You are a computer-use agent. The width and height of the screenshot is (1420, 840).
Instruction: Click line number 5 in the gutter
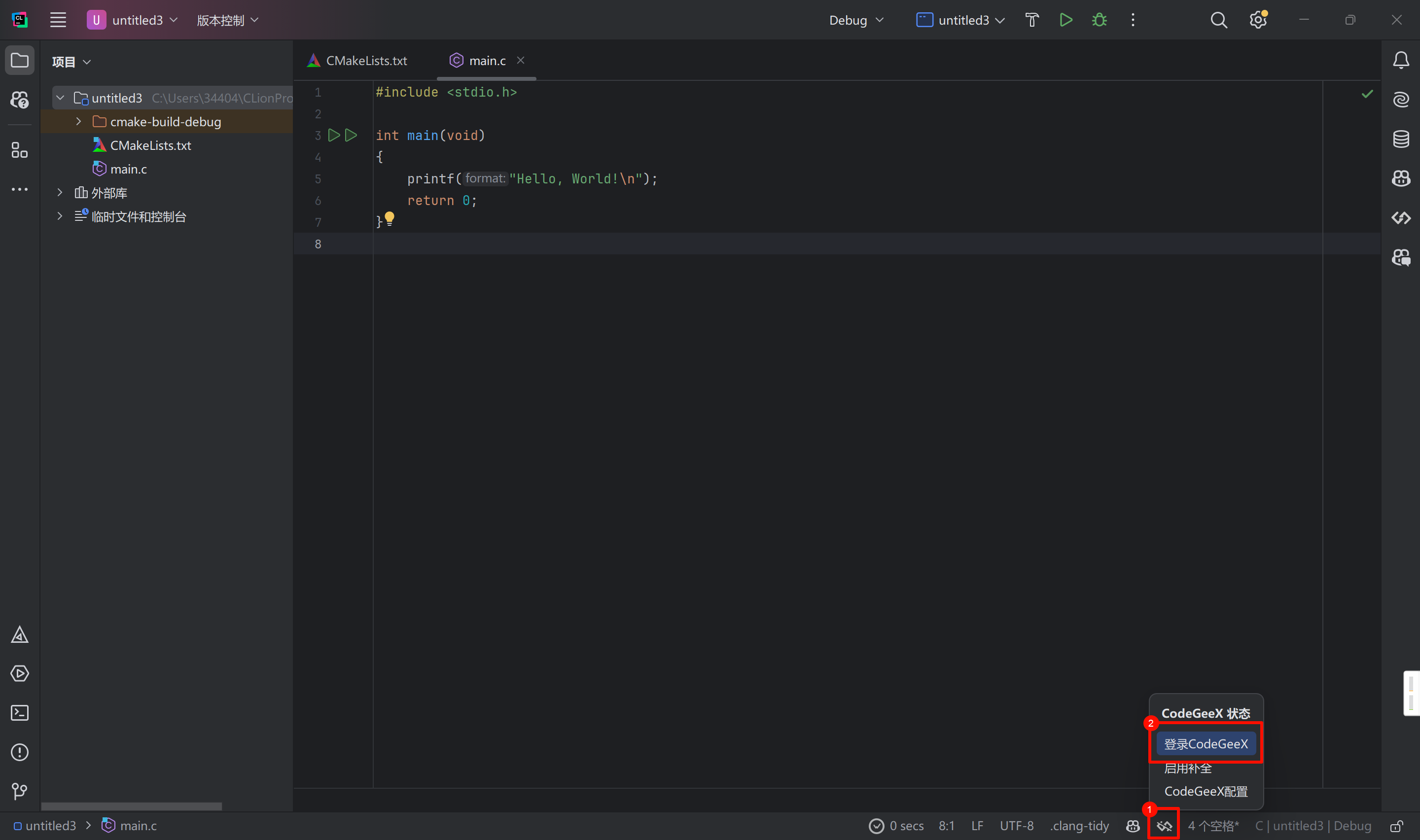click(x=318, y=179)
